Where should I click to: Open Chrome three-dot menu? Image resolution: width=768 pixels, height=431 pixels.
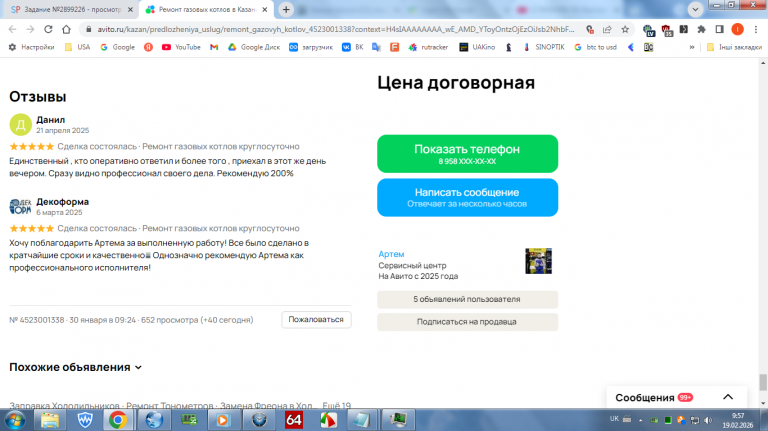pyautogui.click(x=756, y=29)
